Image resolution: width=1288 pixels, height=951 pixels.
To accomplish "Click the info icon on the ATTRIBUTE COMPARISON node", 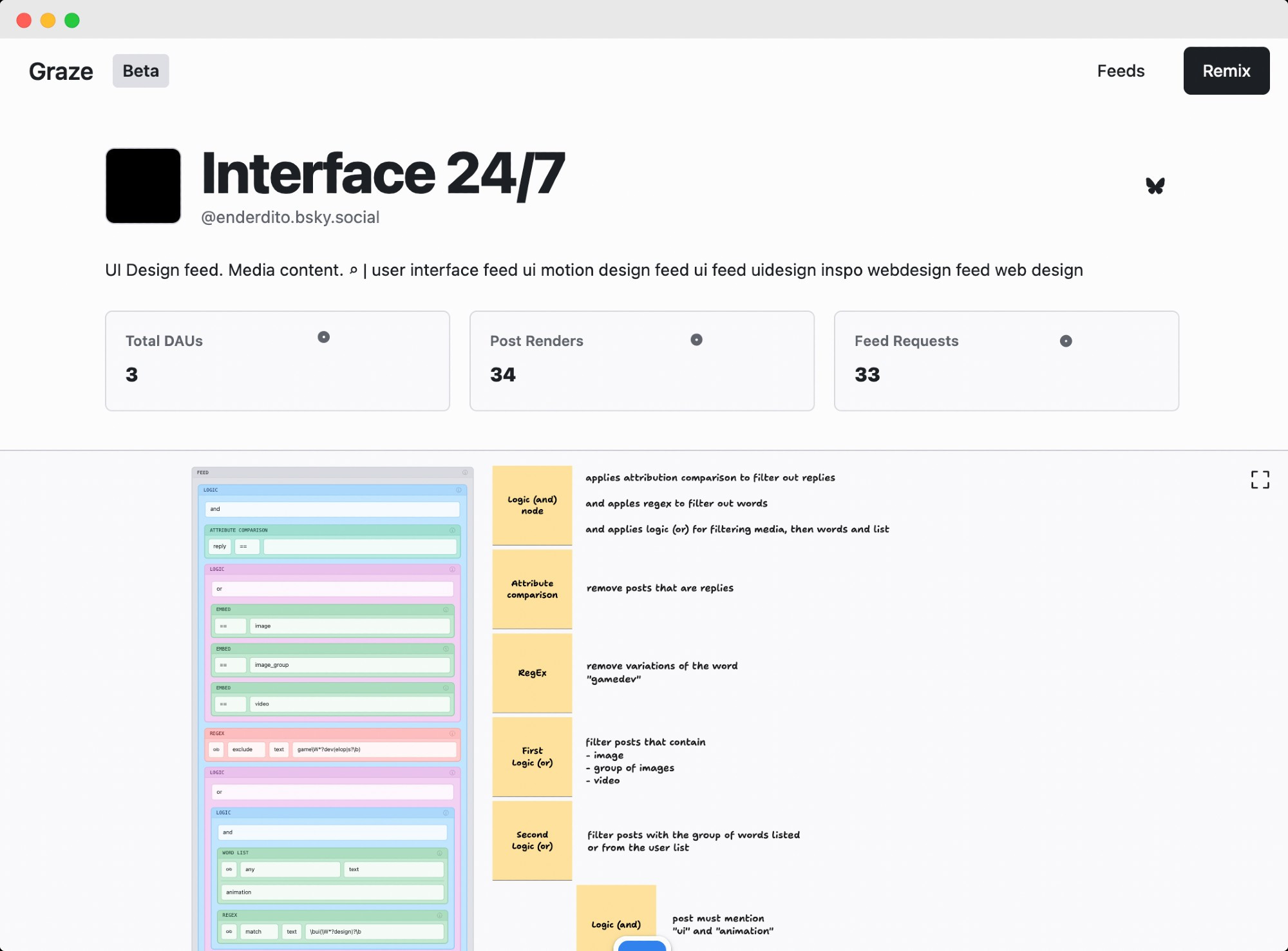I will [x=452, y=530].
